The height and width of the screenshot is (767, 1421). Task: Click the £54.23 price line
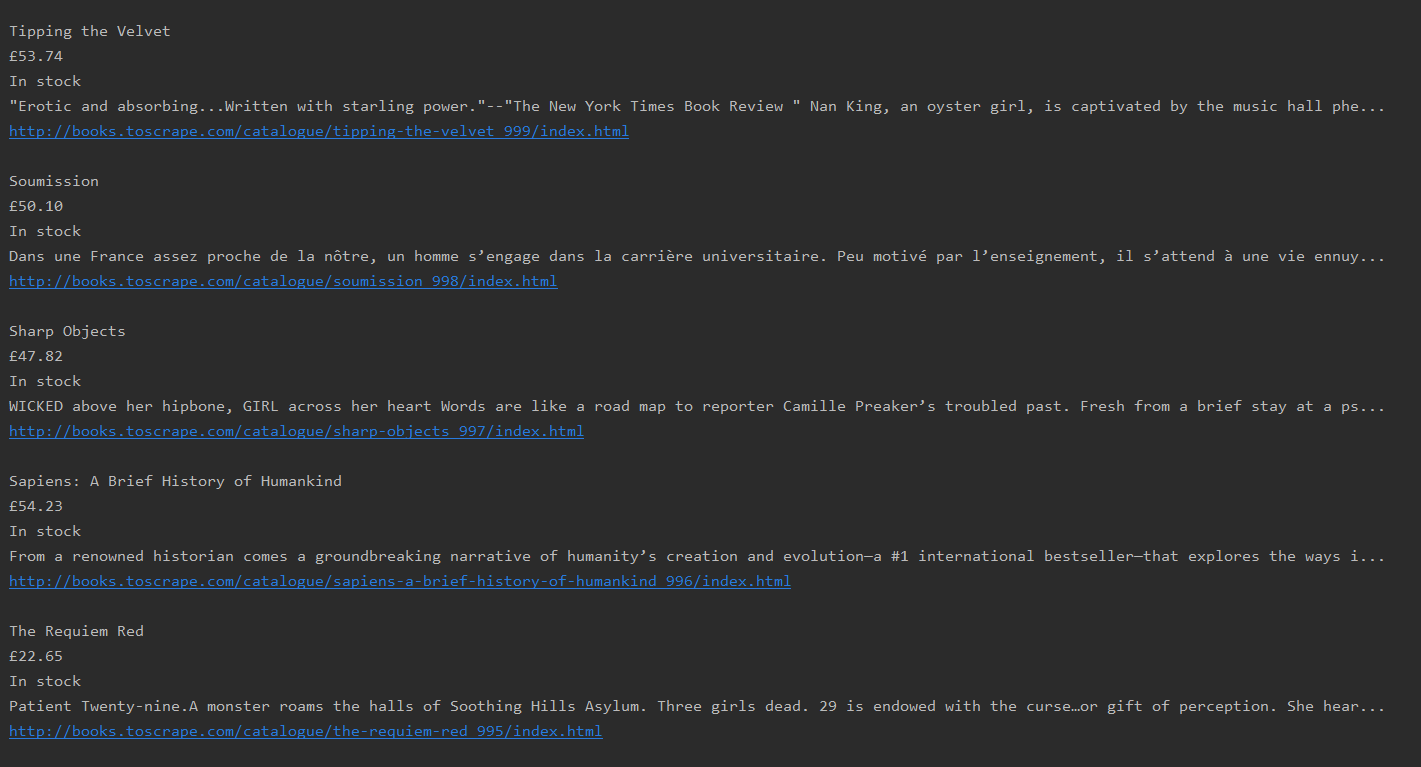click(x=36, y=506)
